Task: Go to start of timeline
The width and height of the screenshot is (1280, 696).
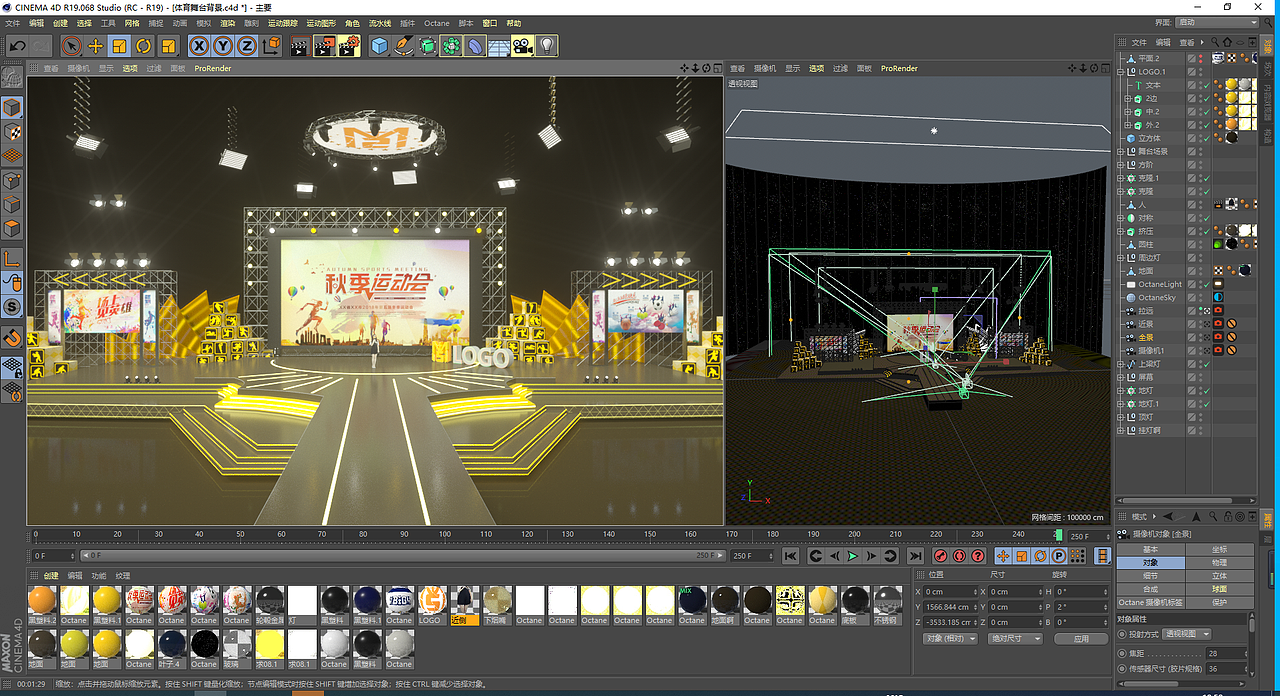Action: click(x=790, y=556)
